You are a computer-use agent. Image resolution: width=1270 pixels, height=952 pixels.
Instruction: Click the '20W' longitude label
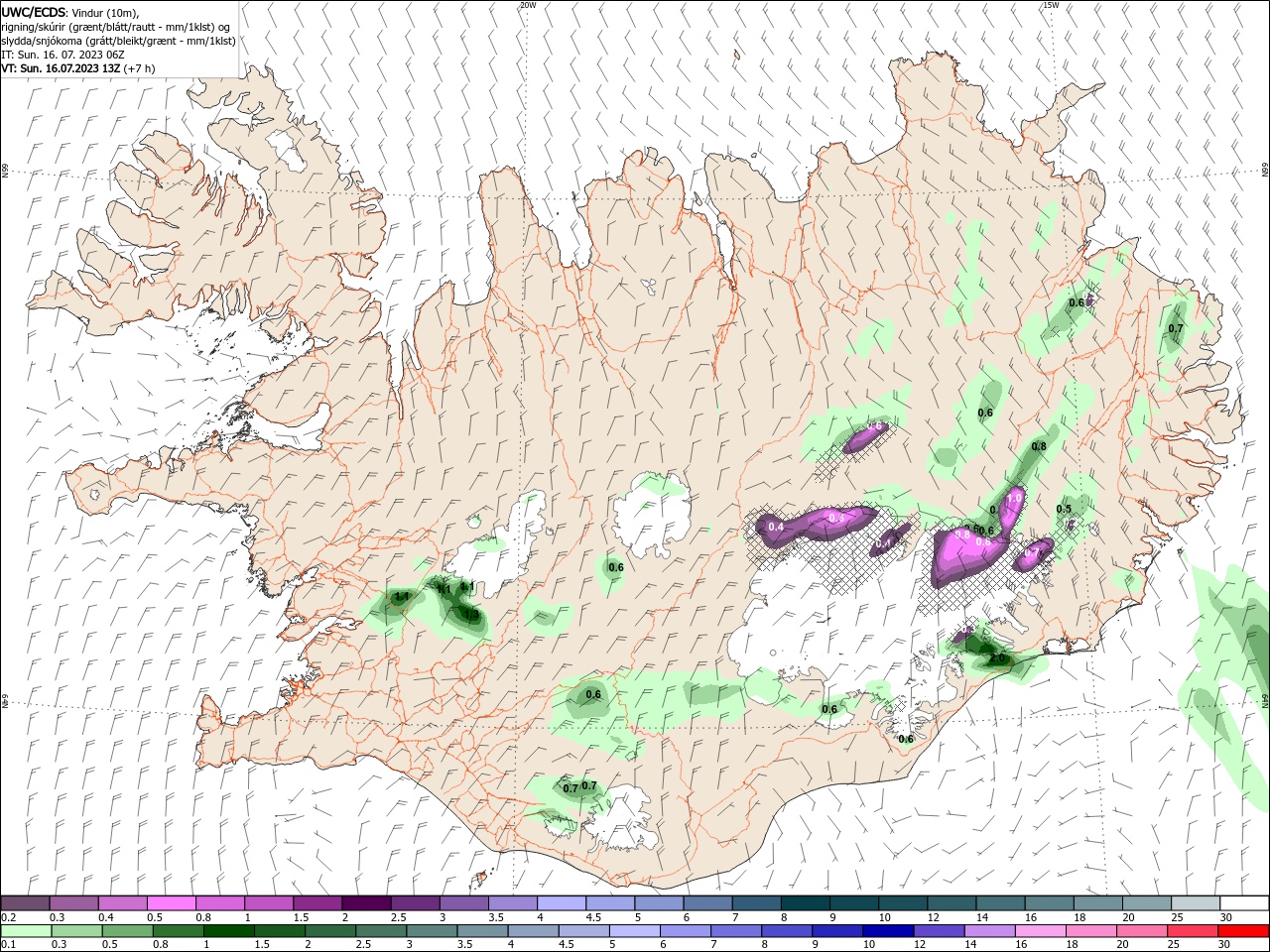point(528,5)
